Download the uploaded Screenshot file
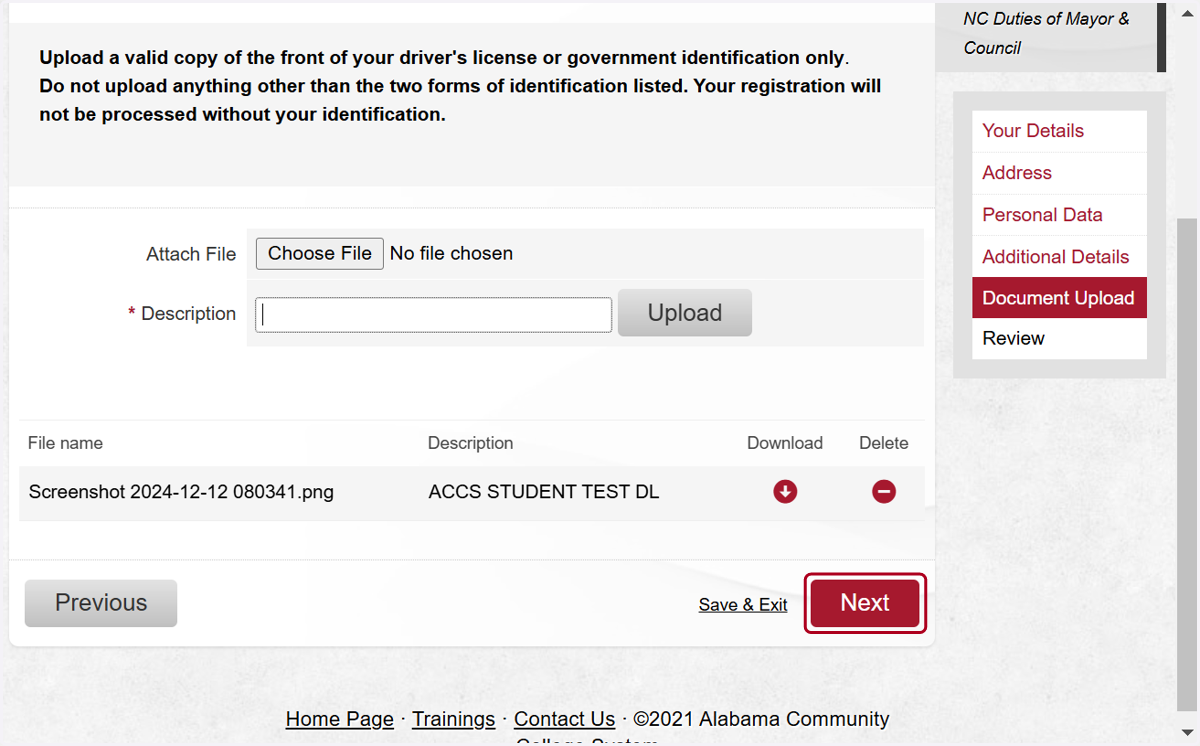The height and width of the screenshot is (746, 1200). coord(785,491)
